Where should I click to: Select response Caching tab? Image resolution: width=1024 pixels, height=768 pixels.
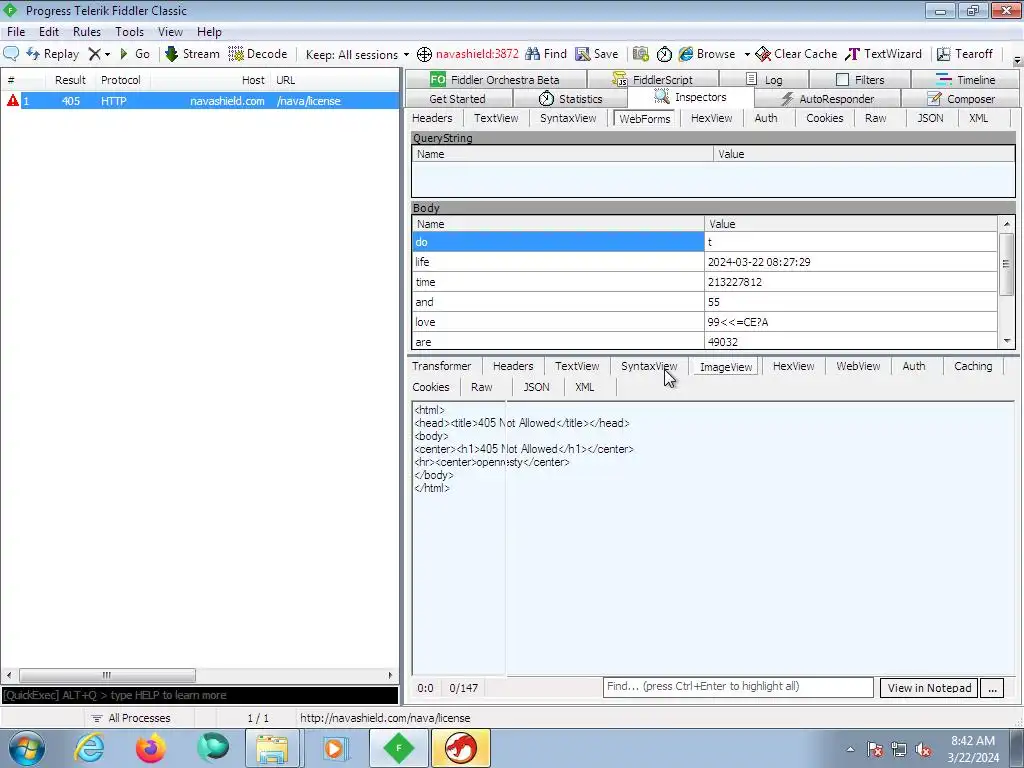(972, 366)
